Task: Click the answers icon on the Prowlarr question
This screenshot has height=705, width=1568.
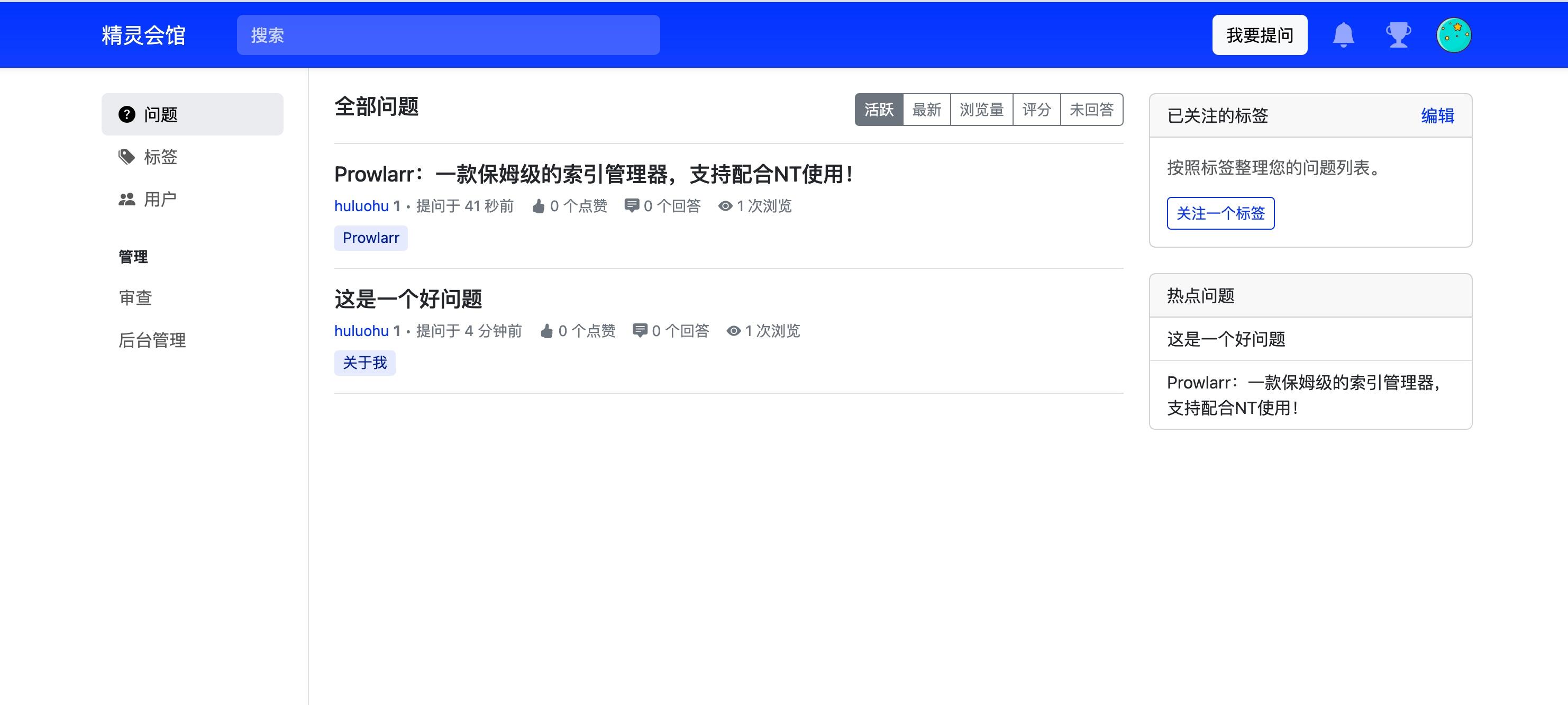Action: coord(632,206)
